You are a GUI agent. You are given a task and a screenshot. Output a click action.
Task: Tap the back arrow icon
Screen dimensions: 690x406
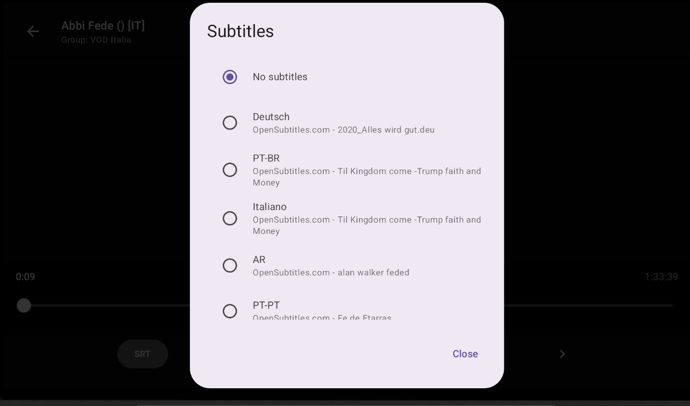[x=33, y=32]
